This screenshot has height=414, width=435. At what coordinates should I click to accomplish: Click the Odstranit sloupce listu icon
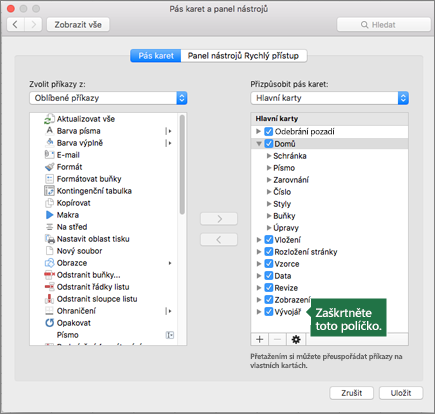(49, 299)
